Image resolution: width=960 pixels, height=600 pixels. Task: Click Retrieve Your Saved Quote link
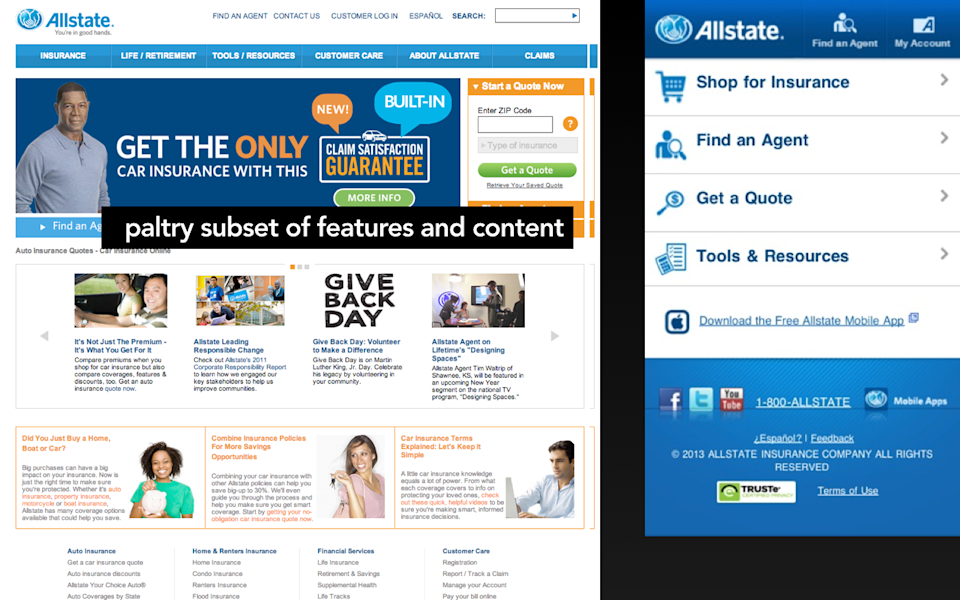pyautogui.click(x=525, y=185)
